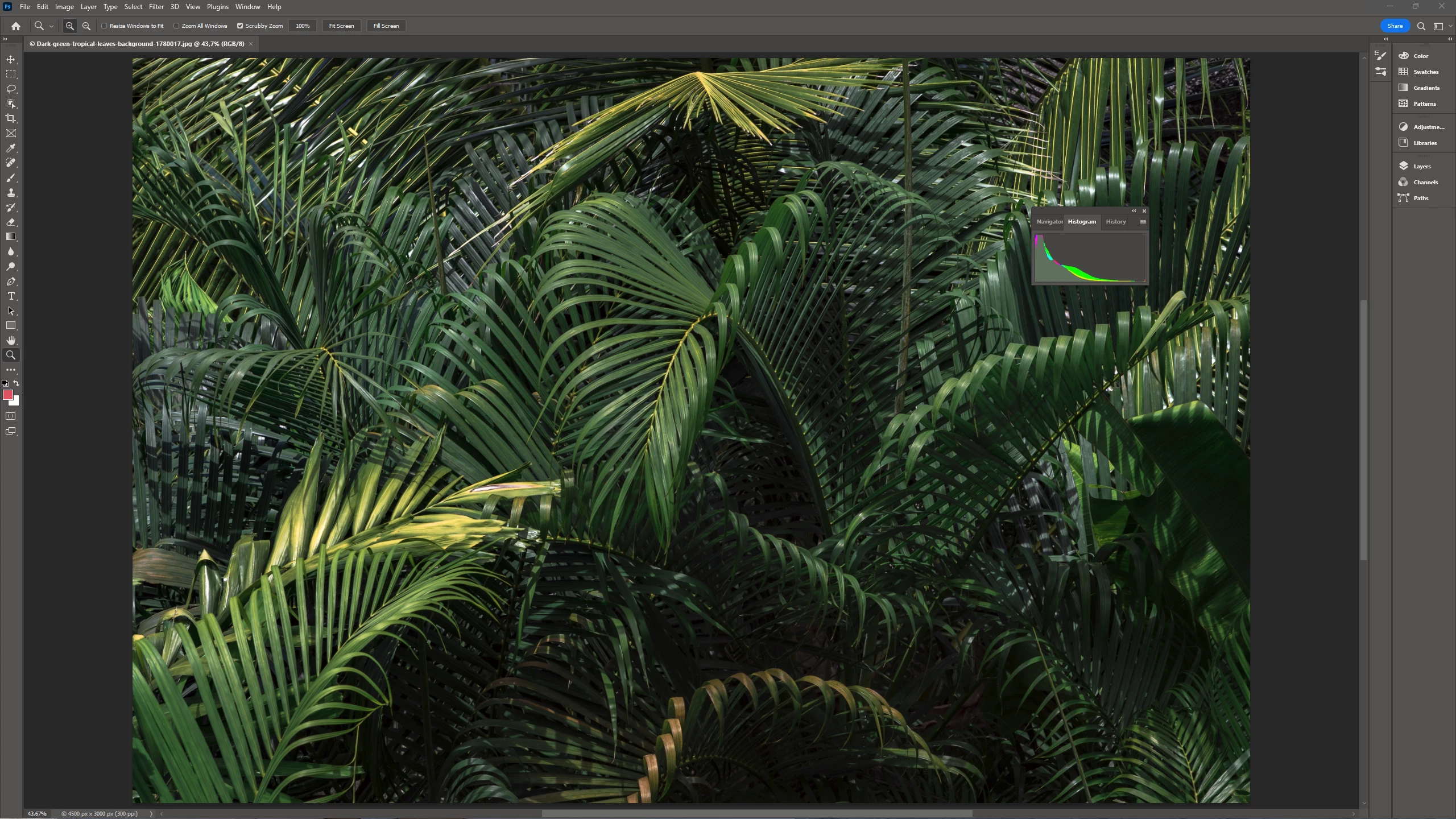Open the Histogram panel options menu
This screenshot has width=1456, height=819.
[x=1143, y=222]
